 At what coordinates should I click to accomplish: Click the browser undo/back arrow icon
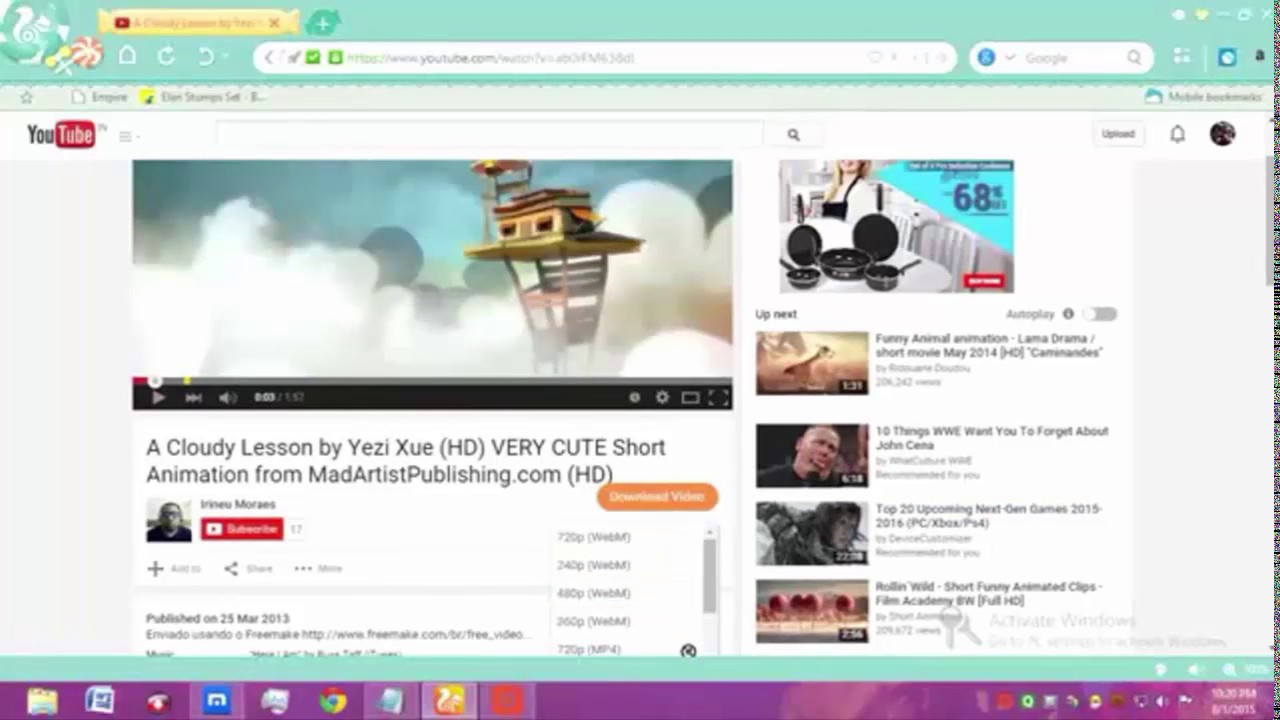point(206,56)
